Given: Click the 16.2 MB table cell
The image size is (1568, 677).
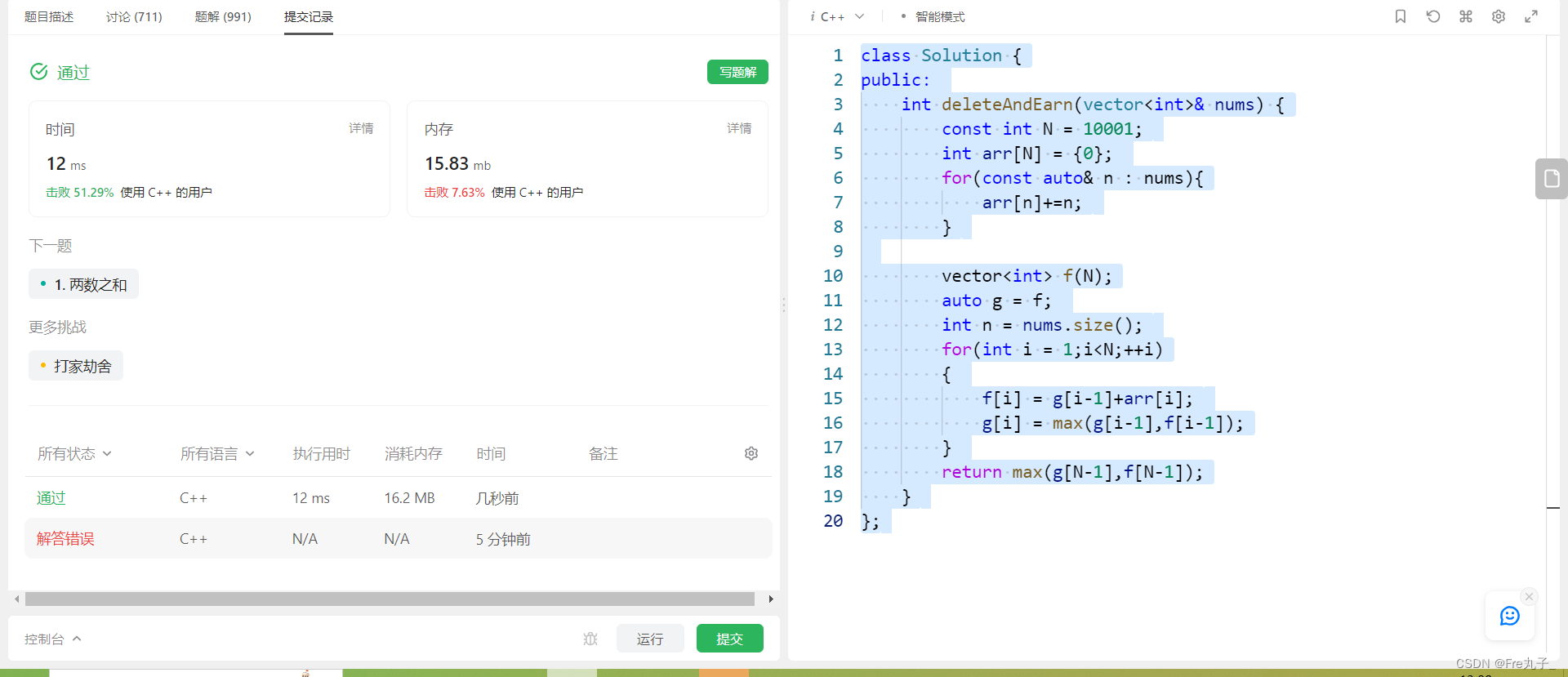Looking at the screenshot, I should click(x=409, y=498).
